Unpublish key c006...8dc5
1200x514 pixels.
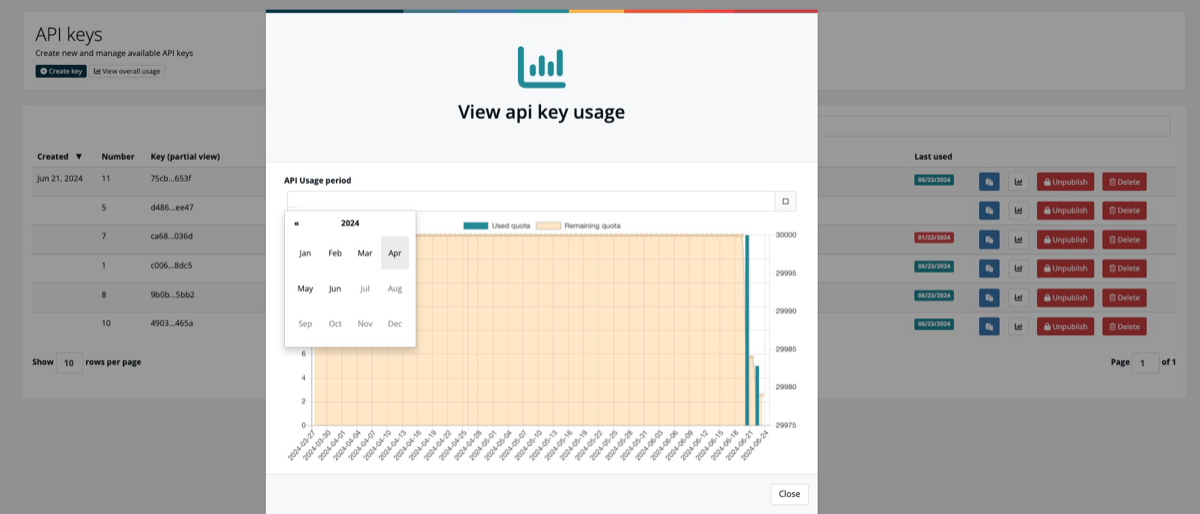[1065, 268]
